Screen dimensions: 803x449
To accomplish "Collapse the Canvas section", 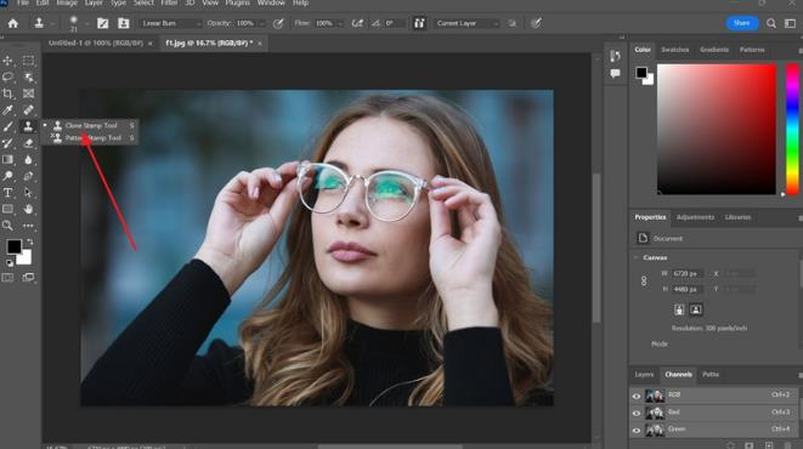I will (x=636, y=258).
